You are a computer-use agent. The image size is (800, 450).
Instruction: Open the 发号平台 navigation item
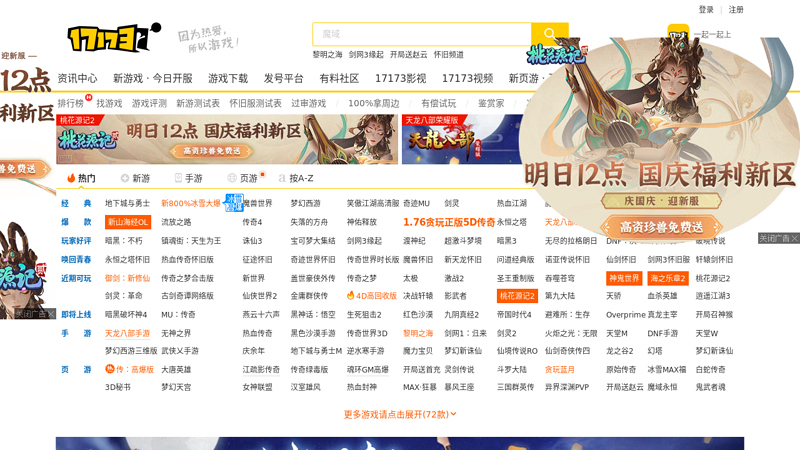[x=284, y=78]
